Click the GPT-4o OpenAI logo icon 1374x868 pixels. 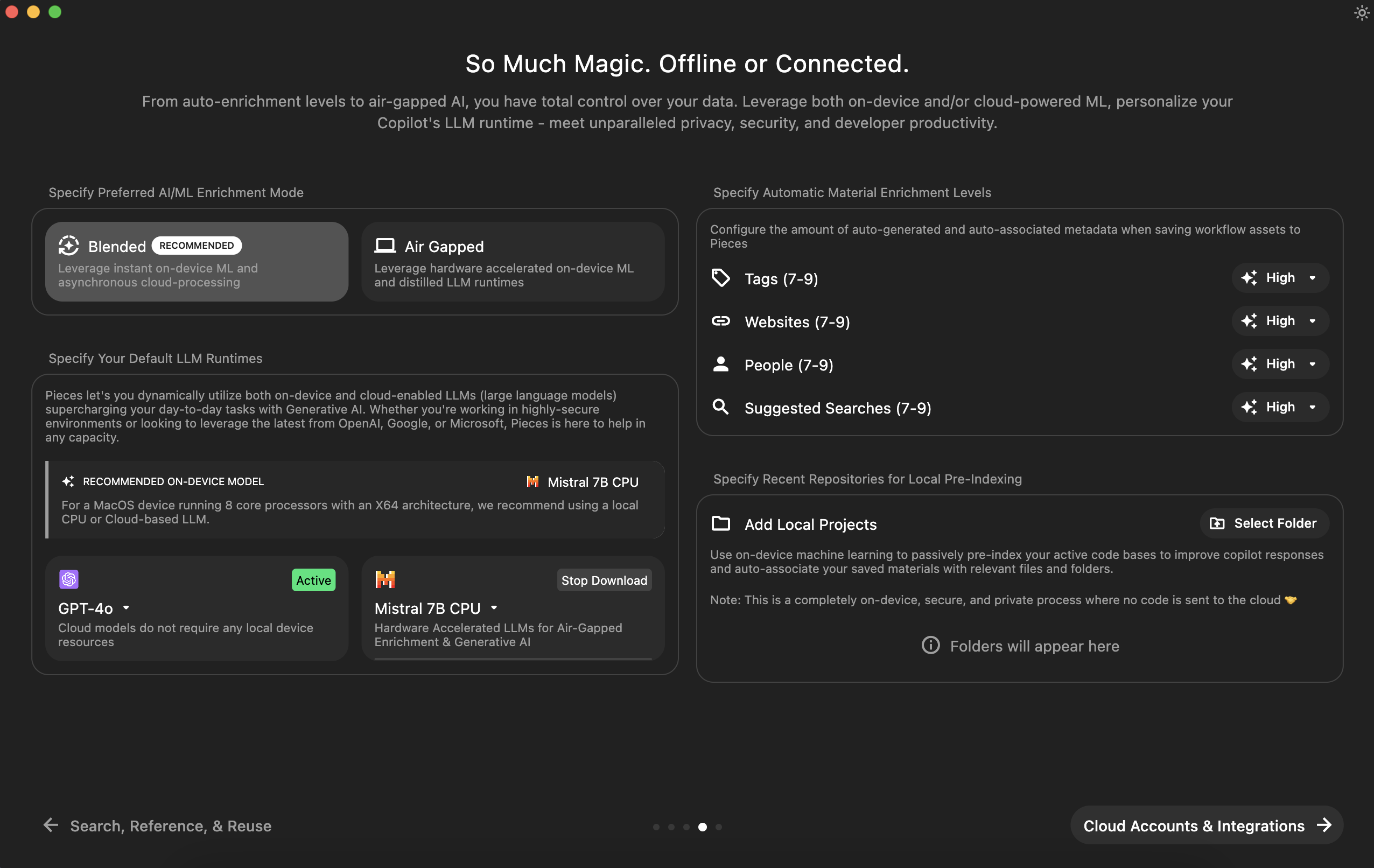tap(68, 579)
